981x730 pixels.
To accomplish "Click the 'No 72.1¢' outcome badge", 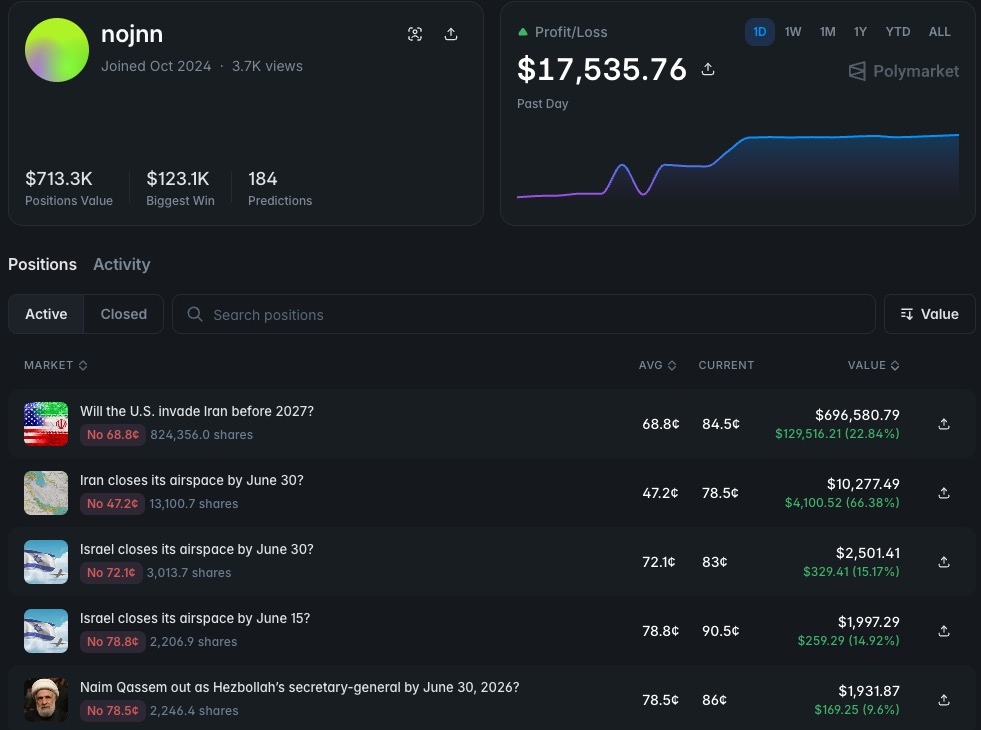I will [x=111, y=572].
